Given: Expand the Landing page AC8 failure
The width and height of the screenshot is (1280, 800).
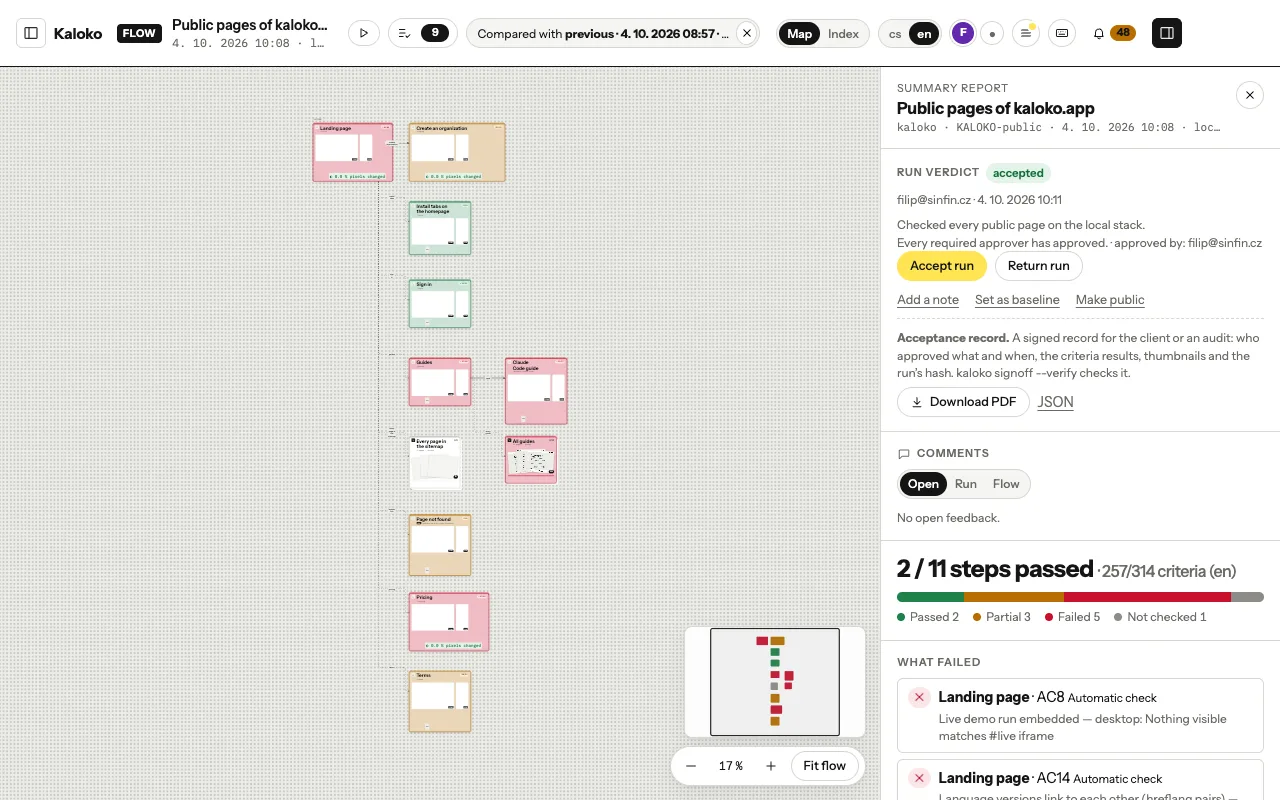Looking at the screenshot, I should pyautogui.click(x=1080, y=715).
